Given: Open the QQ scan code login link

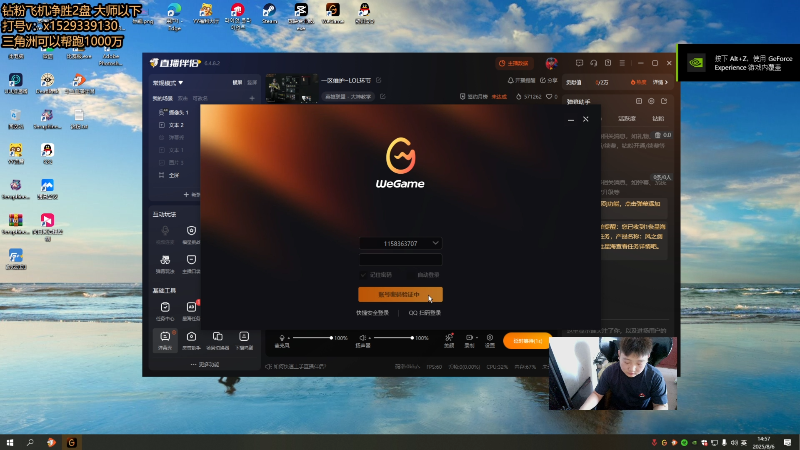Looking at the screenshot, I should click(424, 313).
